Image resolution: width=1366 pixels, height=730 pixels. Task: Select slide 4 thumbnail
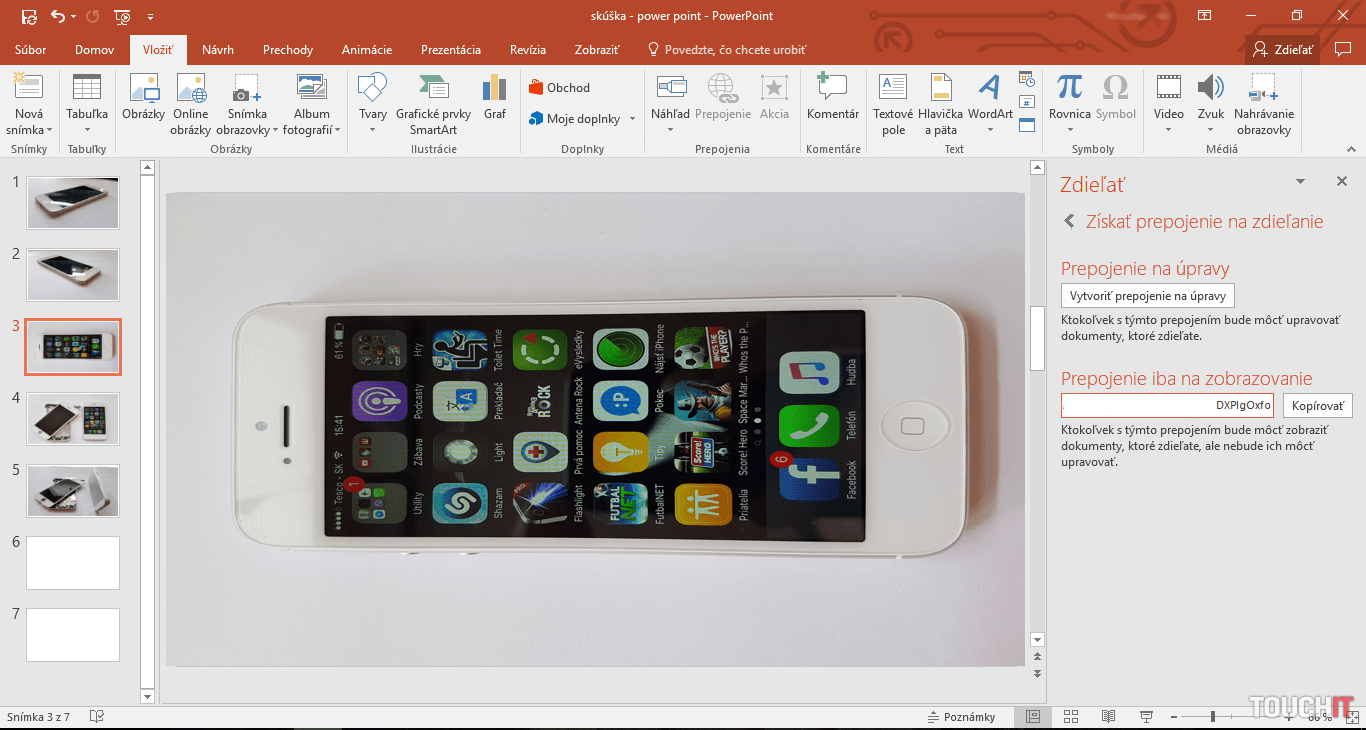(72, 418)
